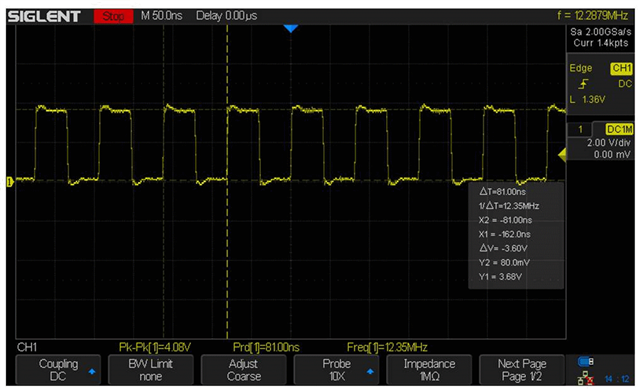Click the USB status icon

586,361
